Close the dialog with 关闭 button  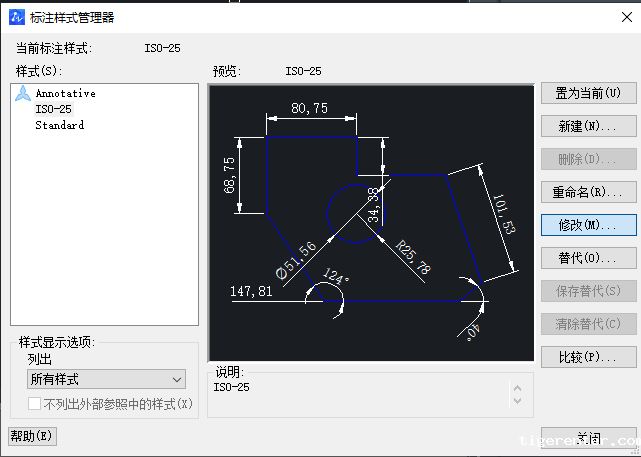(x=587, y=437)
